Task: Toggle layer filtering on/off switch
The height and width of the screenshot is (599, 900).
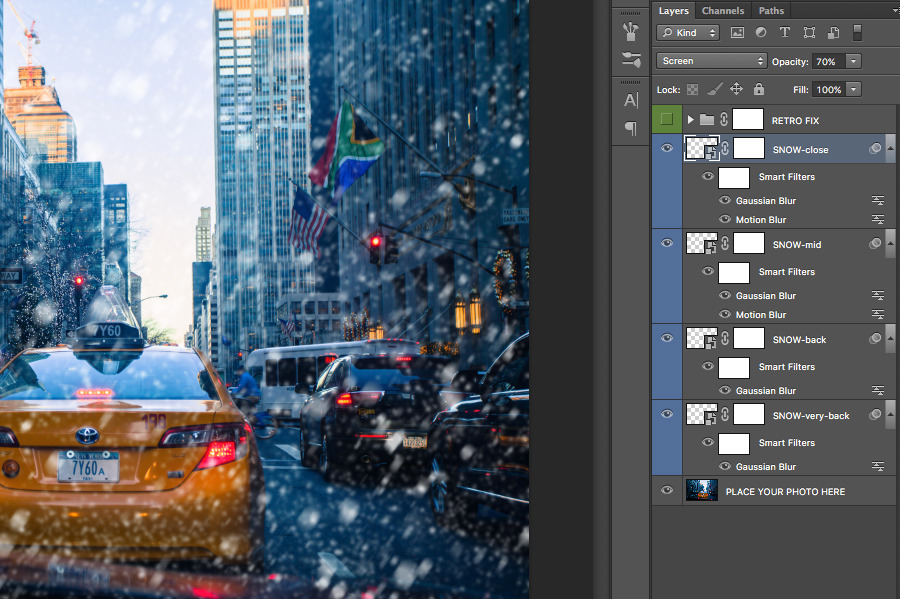Action: 857,33
